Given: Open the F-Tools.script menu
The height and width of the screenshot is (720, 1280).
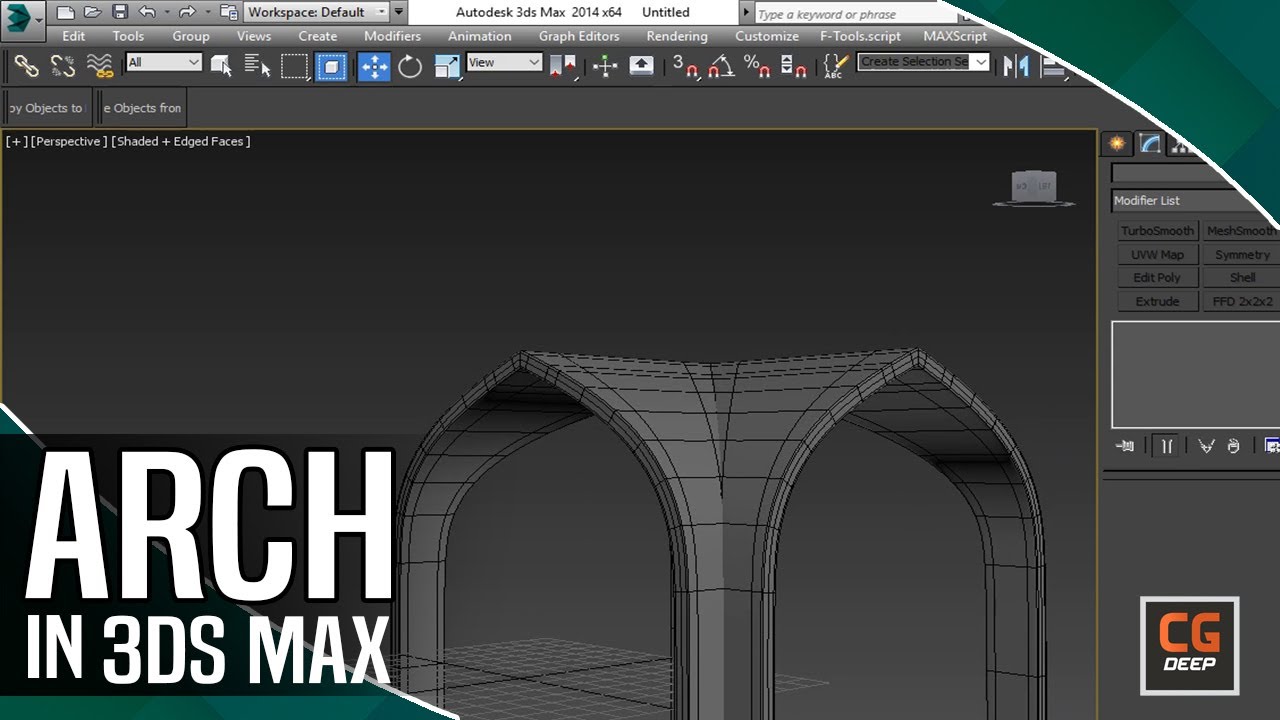Looking at the screenshot, I should click(x=861, y=36).
